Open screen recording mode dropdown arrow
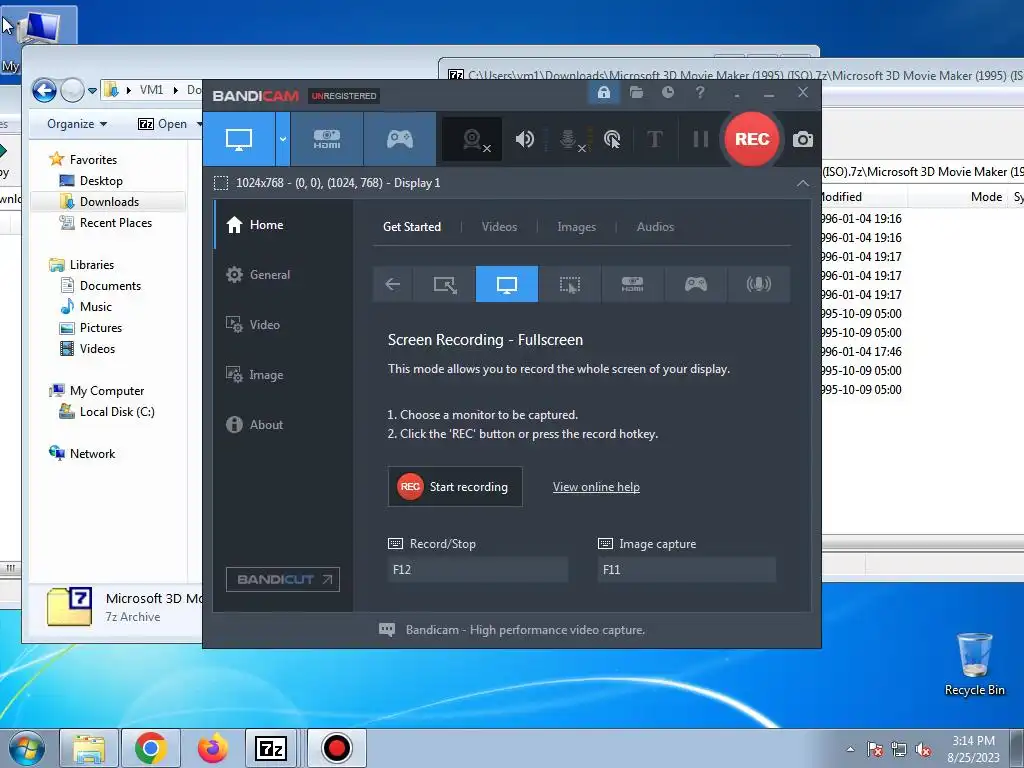This screenshot has width=1024, height=768. click(x=283, y=139)
